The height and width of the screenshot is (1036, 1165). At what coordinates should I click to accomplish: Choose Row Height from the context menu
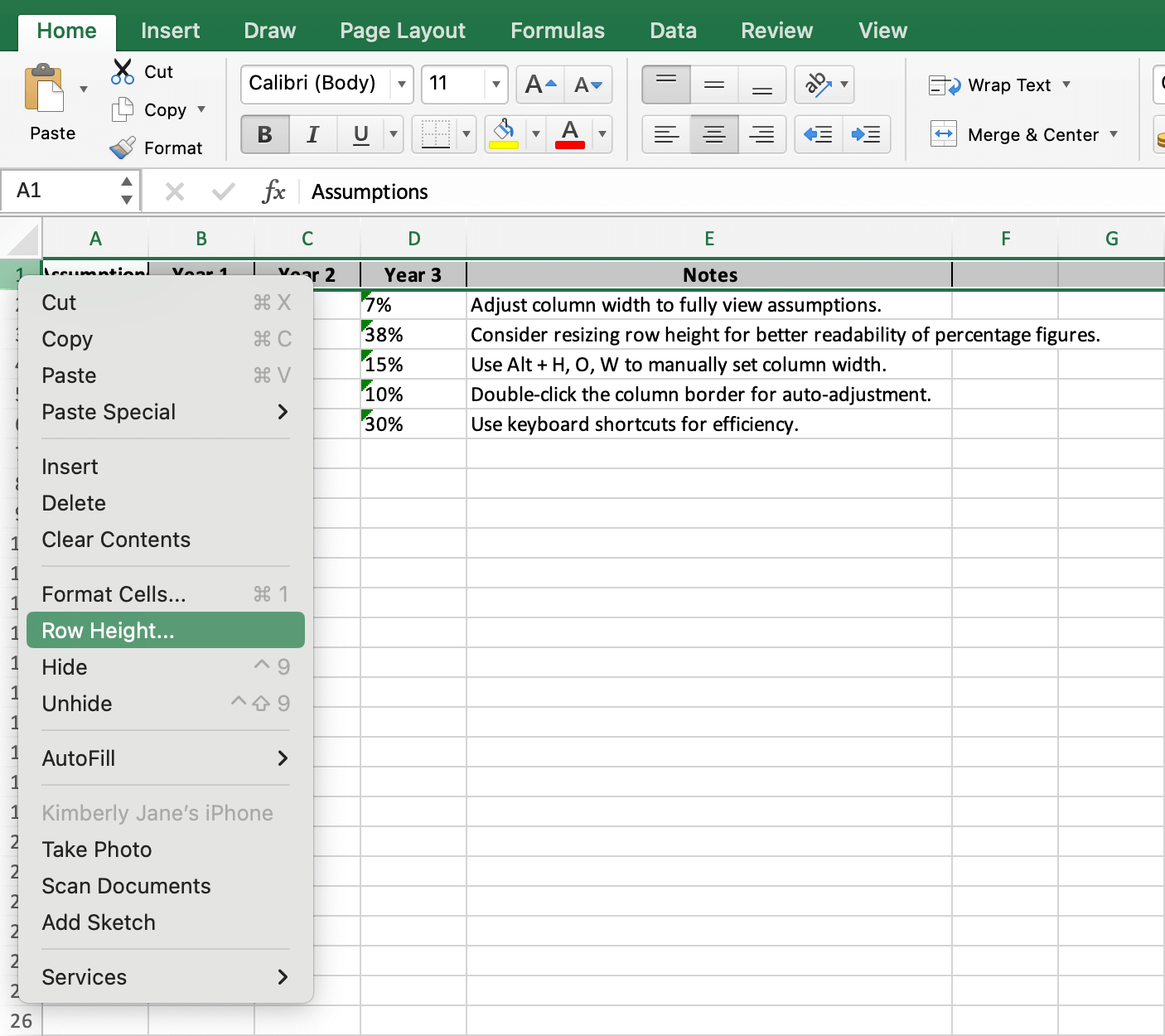click(x=105, y=630)
